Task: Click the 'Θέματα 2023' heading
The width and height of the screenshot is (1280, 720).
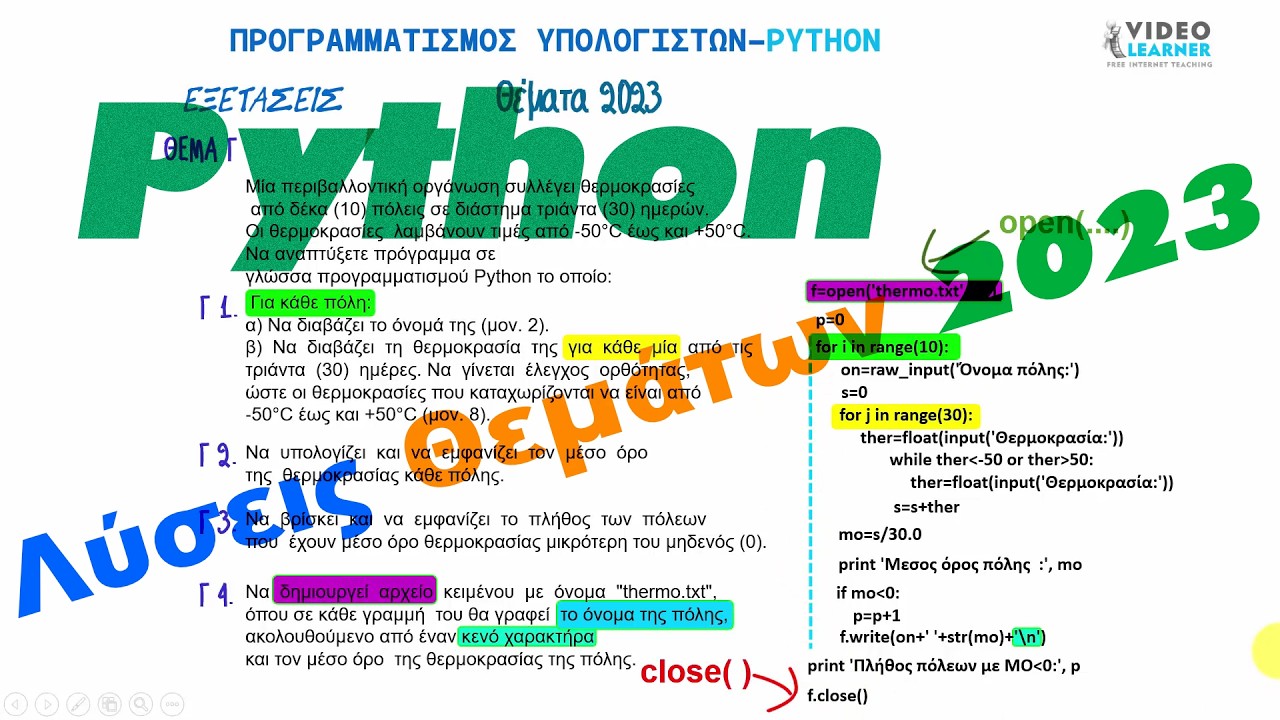Action: [579, 98]
